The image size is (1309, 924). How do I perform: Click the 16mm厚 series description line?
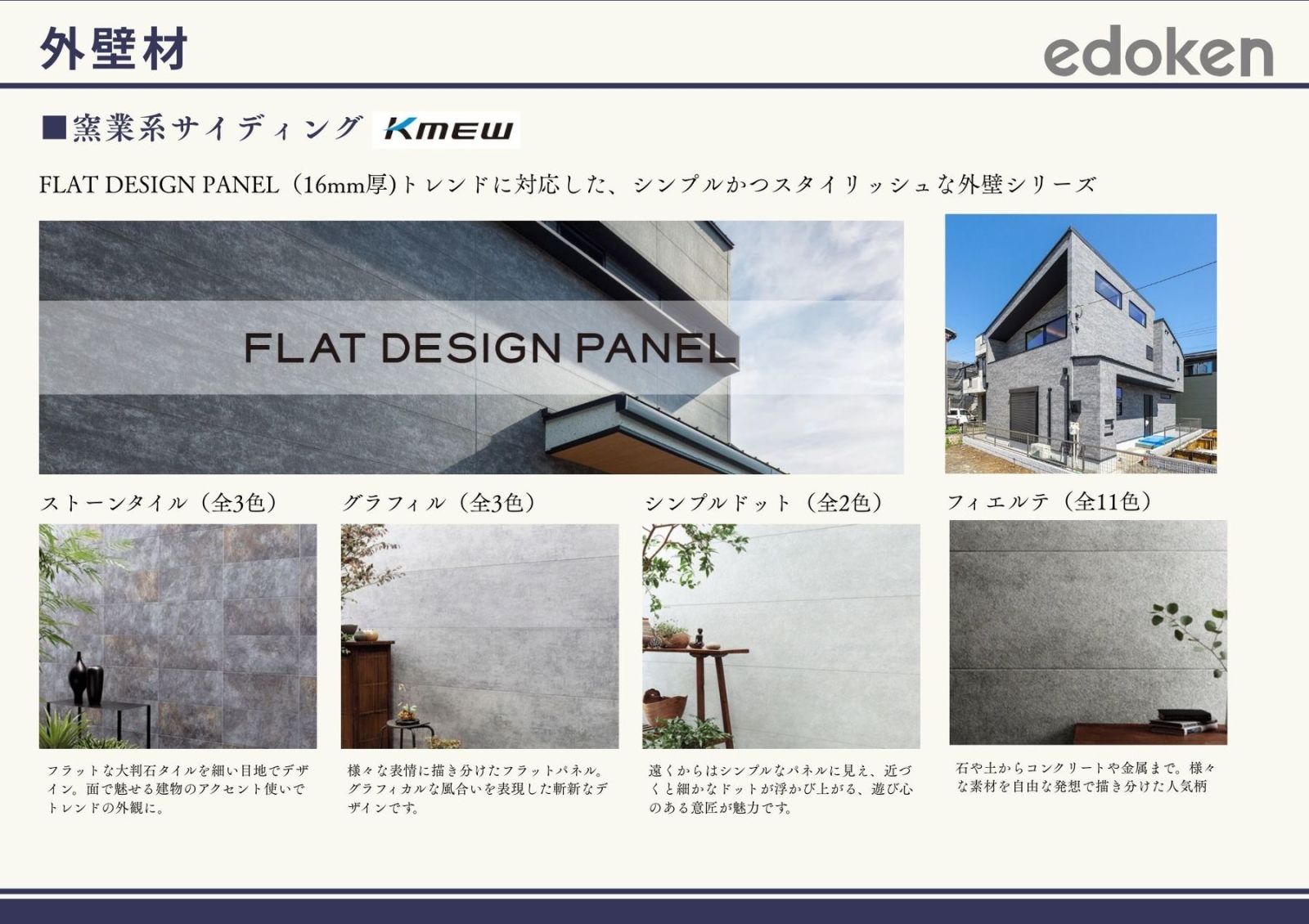[x=567, y=185]
